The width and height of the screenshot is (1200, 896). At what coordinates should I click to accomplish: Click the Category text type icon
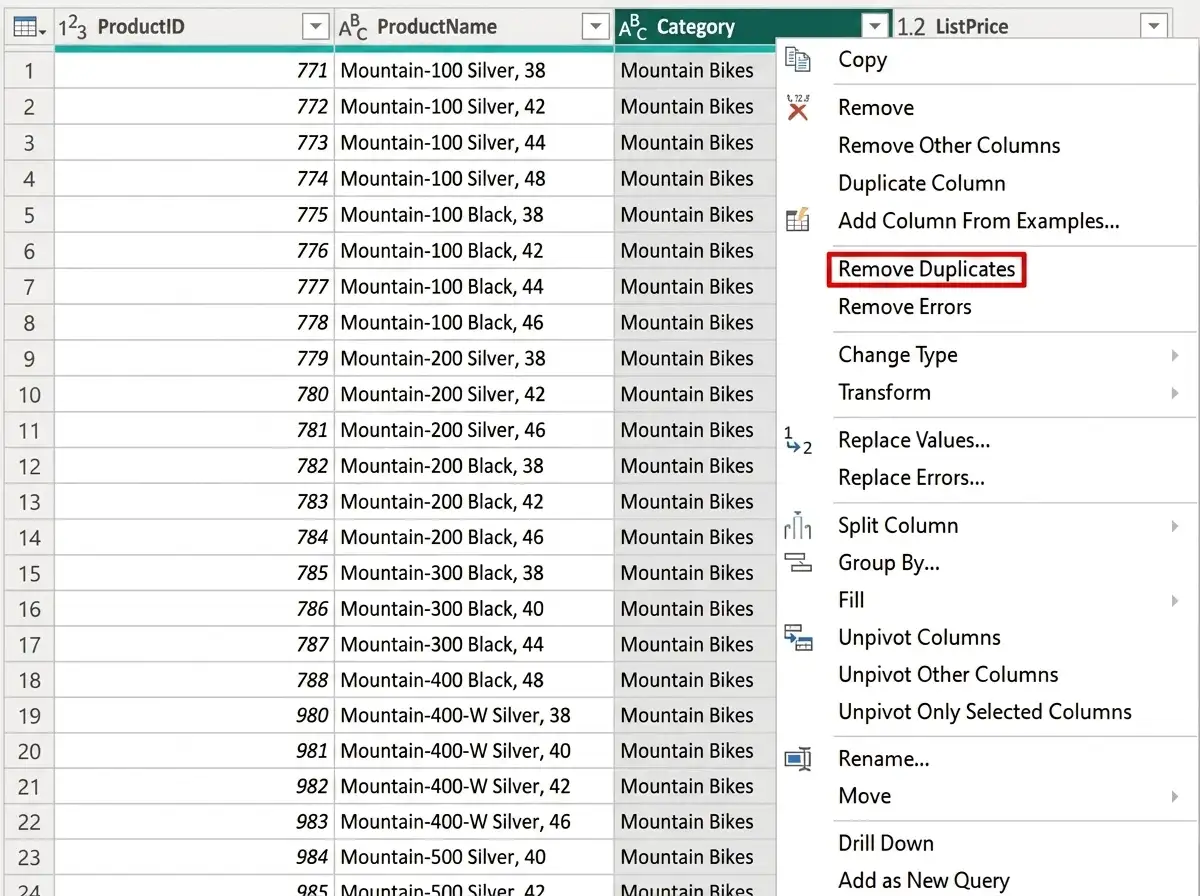633,28
